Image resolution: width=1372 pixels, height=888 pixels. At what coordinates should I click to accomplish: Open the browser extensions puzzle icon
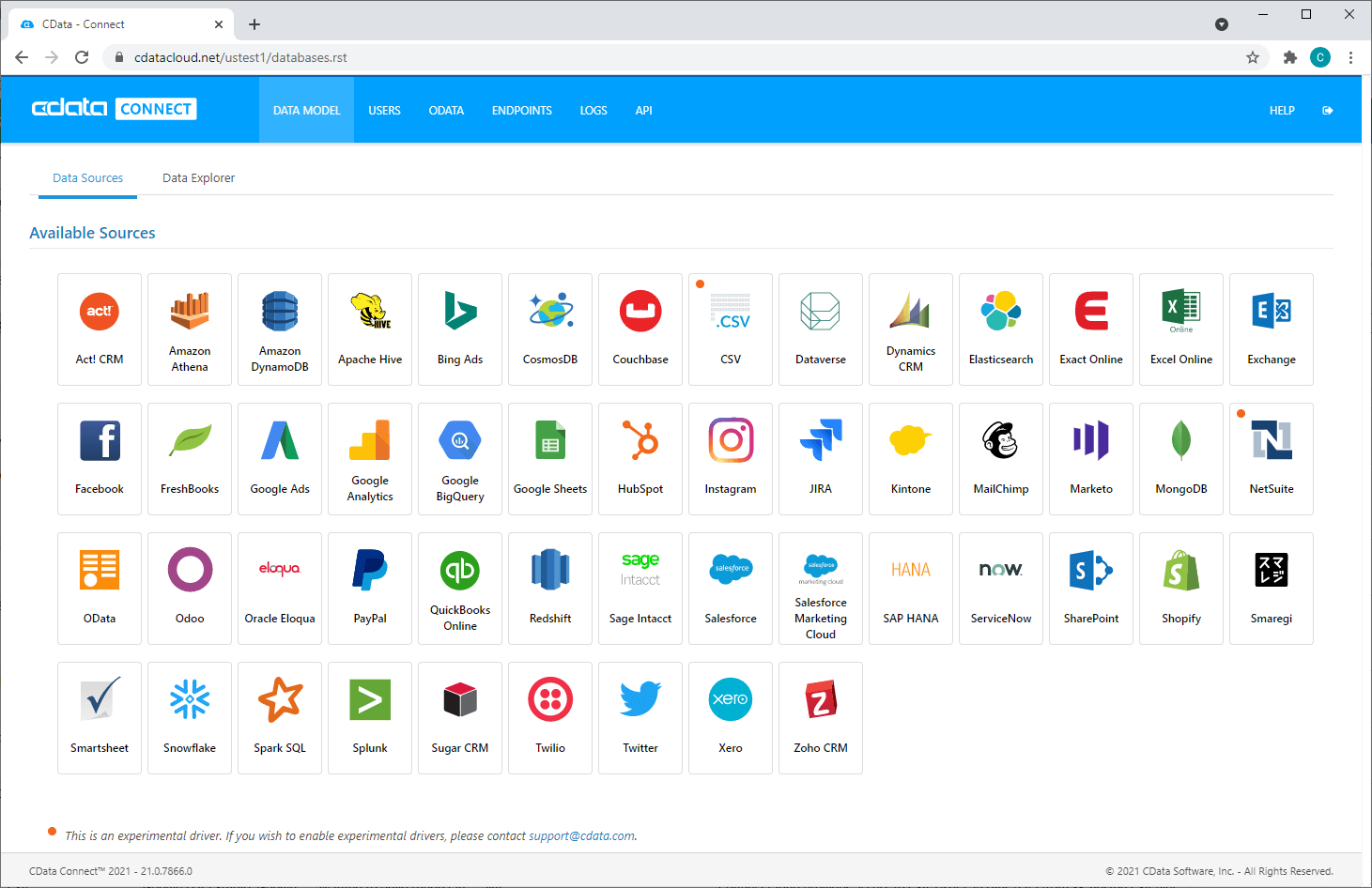(1290, 57)
